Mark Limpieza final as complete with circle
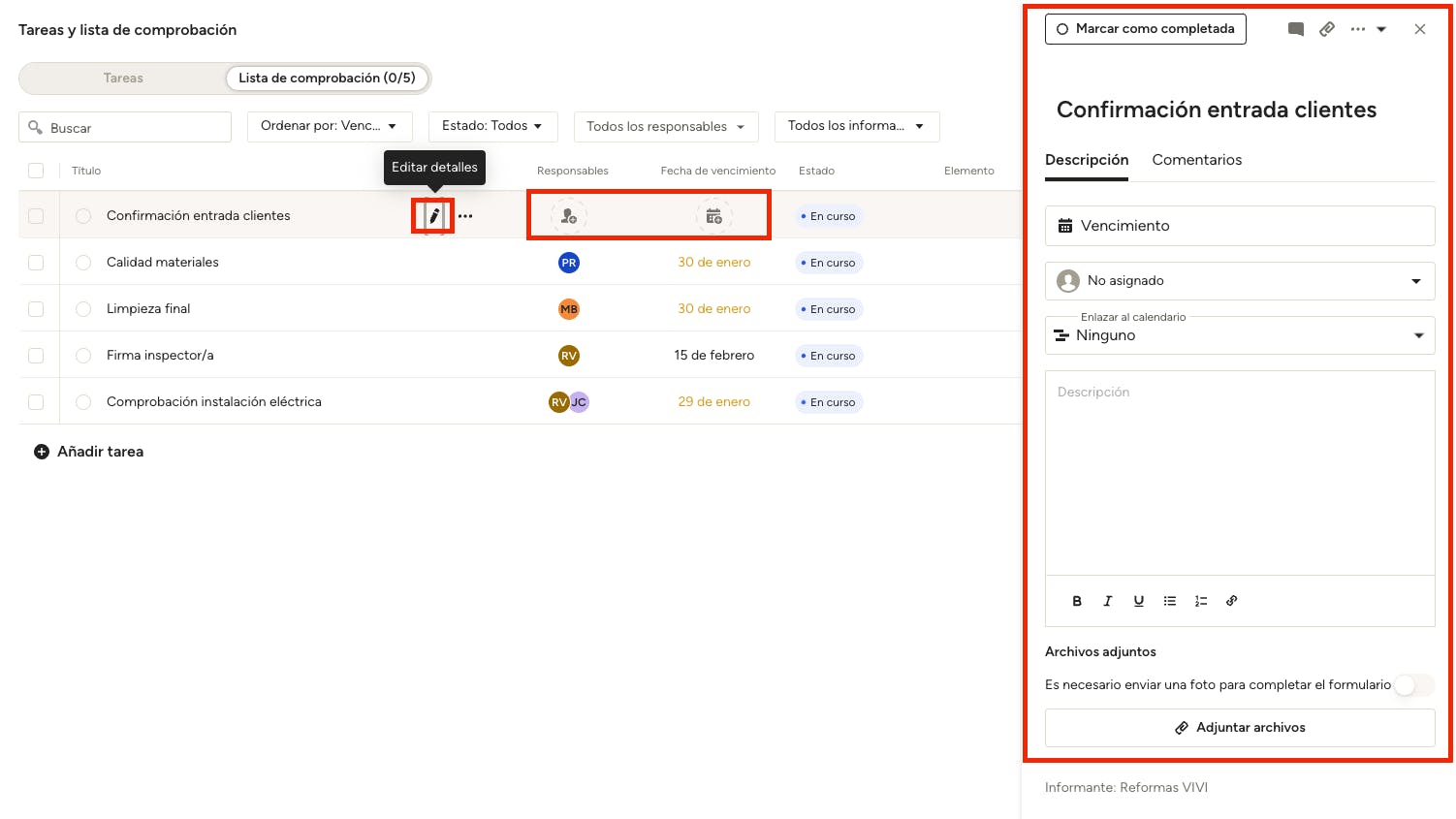 pyautogui.click(x=83, y=309)
